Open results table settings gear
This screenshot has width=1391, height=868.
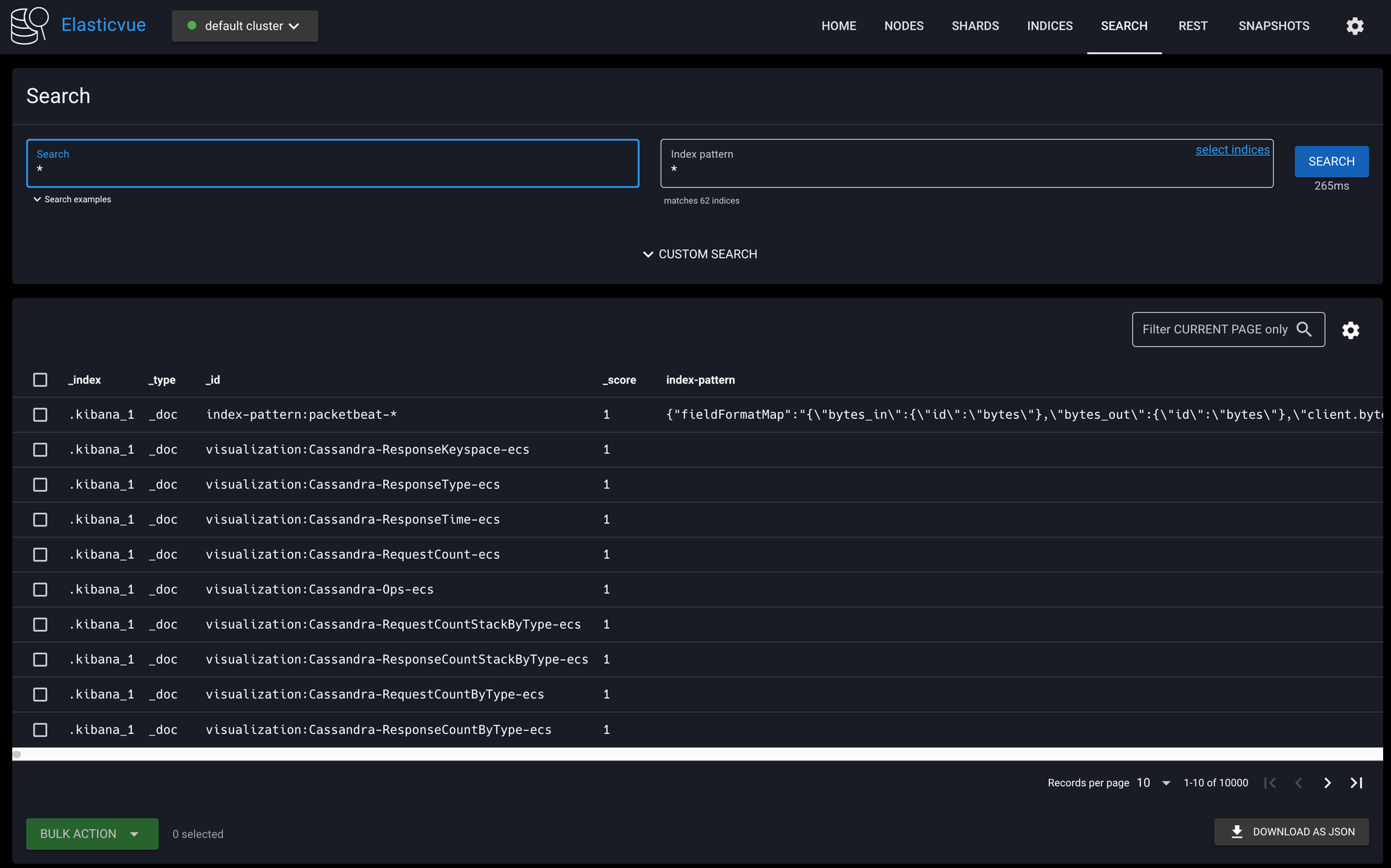click(x=1350, y=330)
